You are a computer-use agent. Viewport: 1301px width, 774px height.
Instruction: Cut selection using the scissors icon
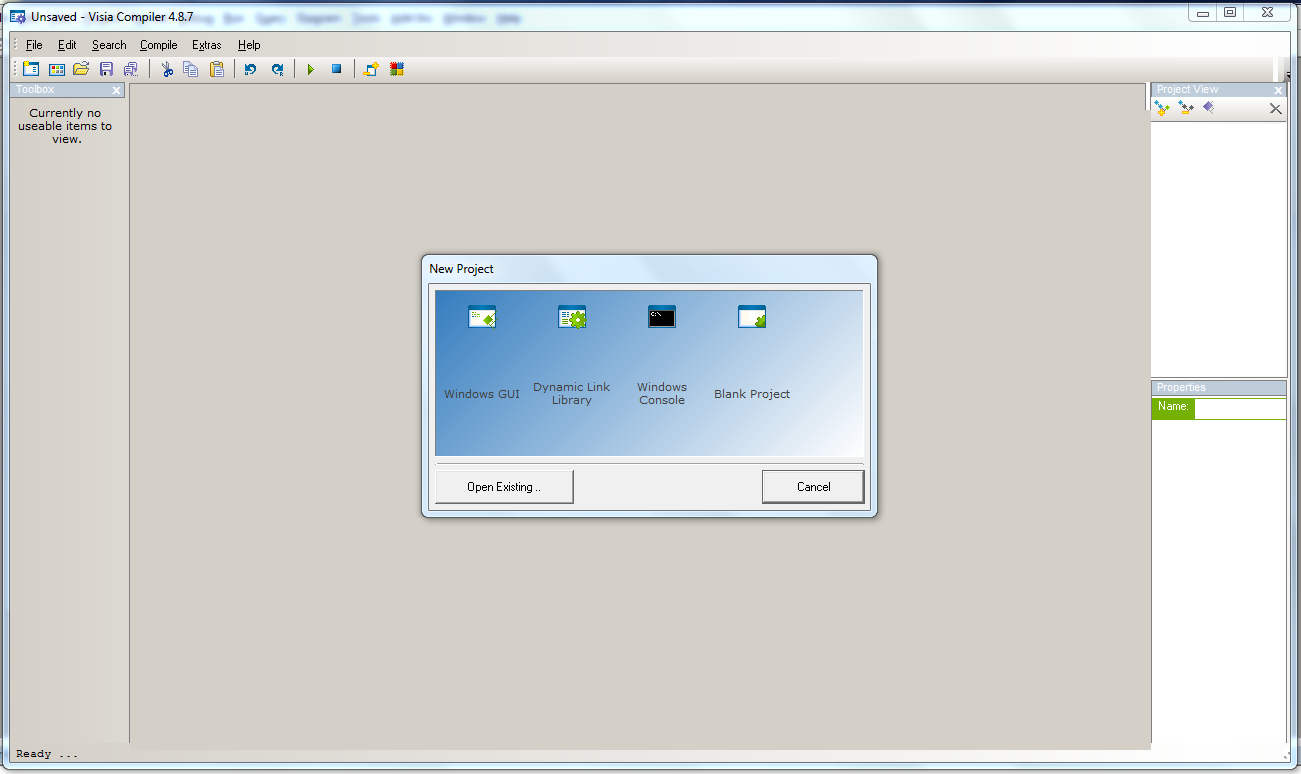click(167, 68)
